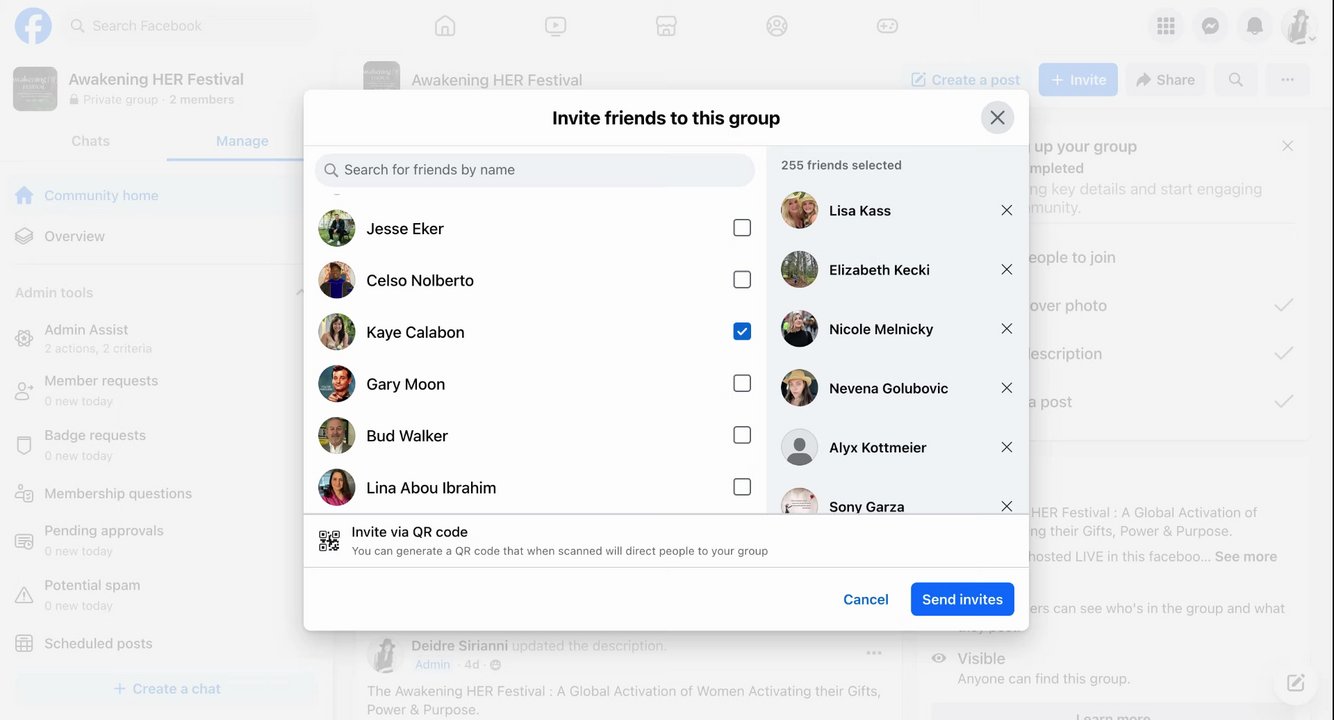Cancel the invite dialog
Screen dimensions: 1334x720
coord(866,599)
